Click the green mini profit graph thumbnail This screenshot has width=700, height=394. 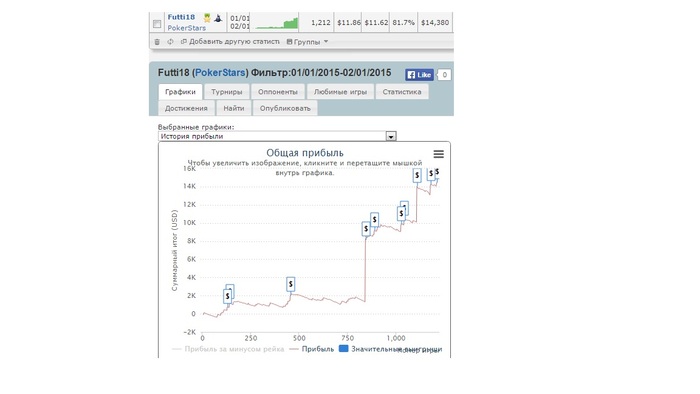coord(277,23)
